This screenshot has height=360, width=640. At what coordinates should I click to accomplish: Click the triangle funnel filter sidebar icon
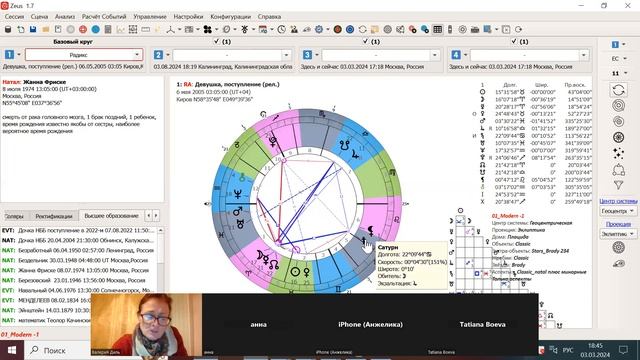click(x=619, y=185)
